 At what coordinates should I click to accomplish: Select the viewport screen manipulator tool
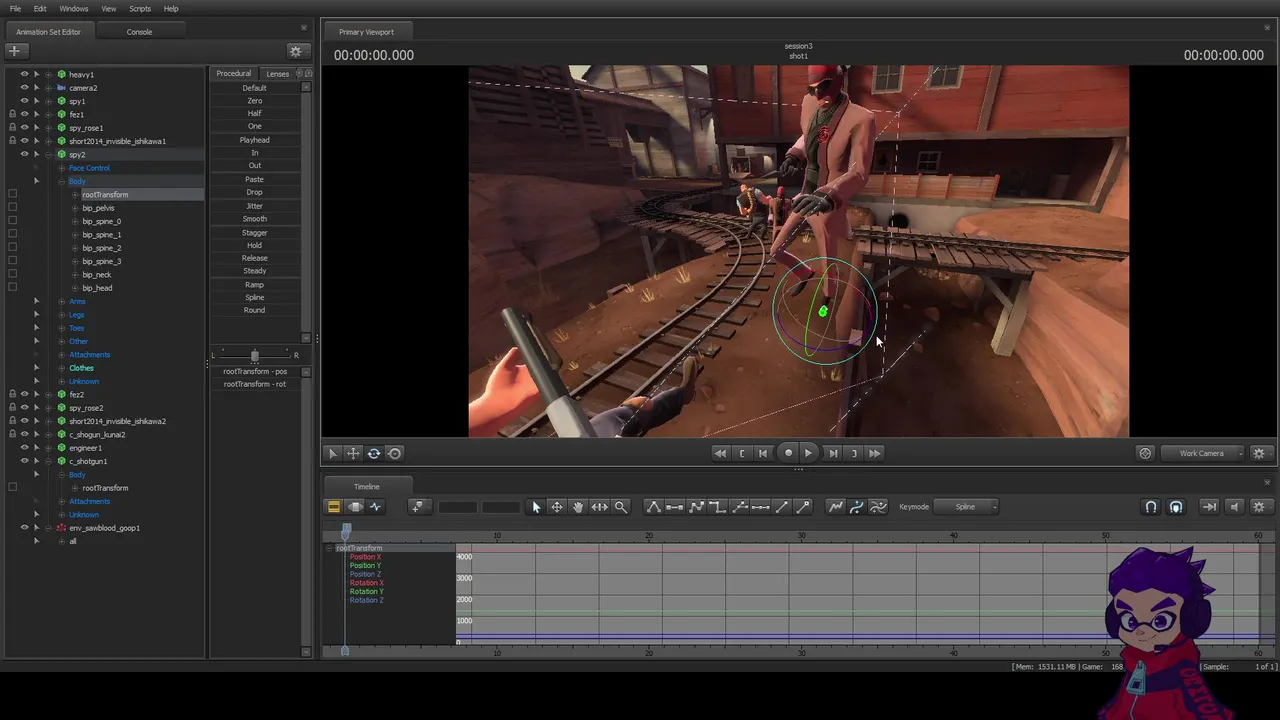point(395,453)
